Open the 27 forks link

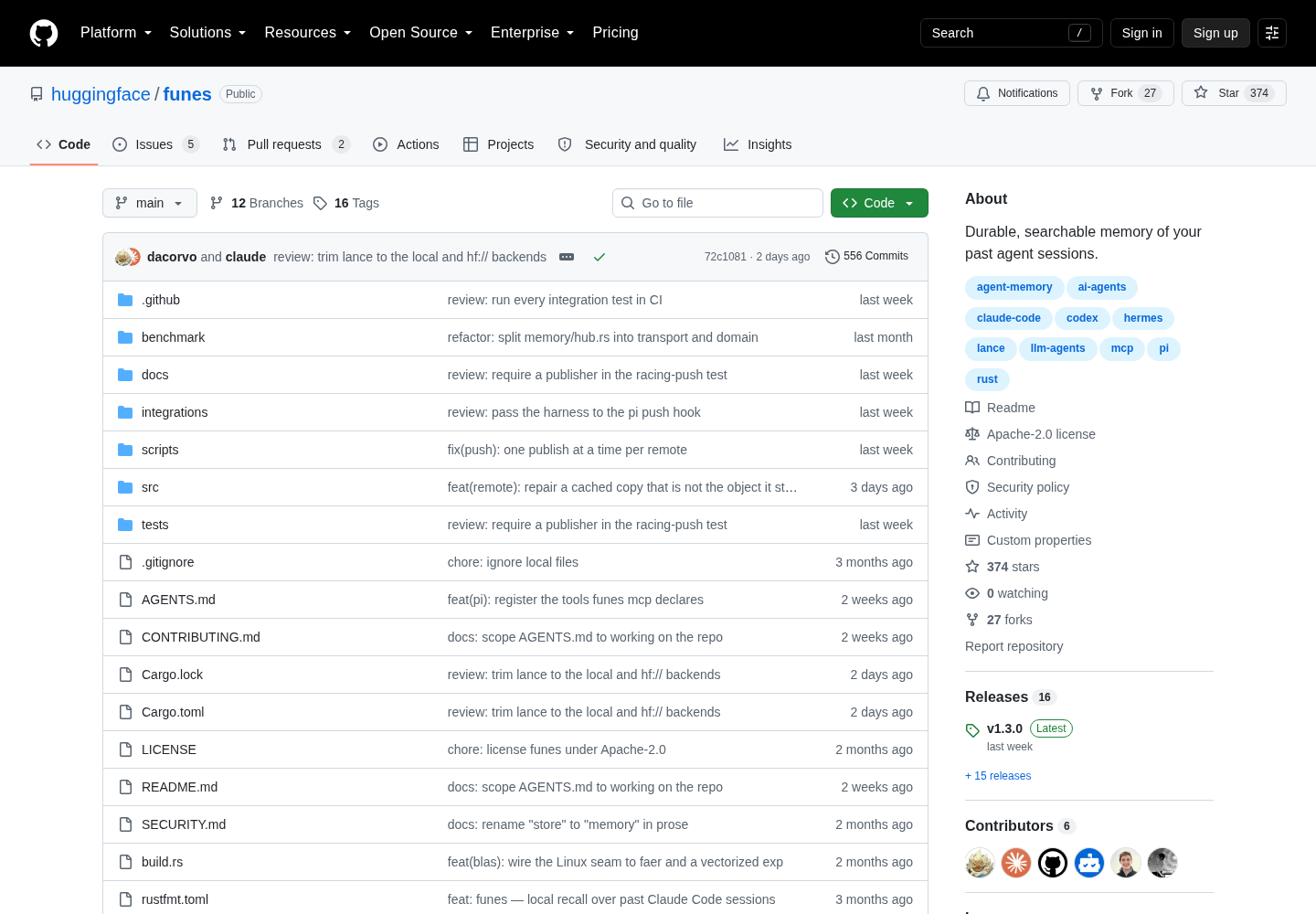1010,620
